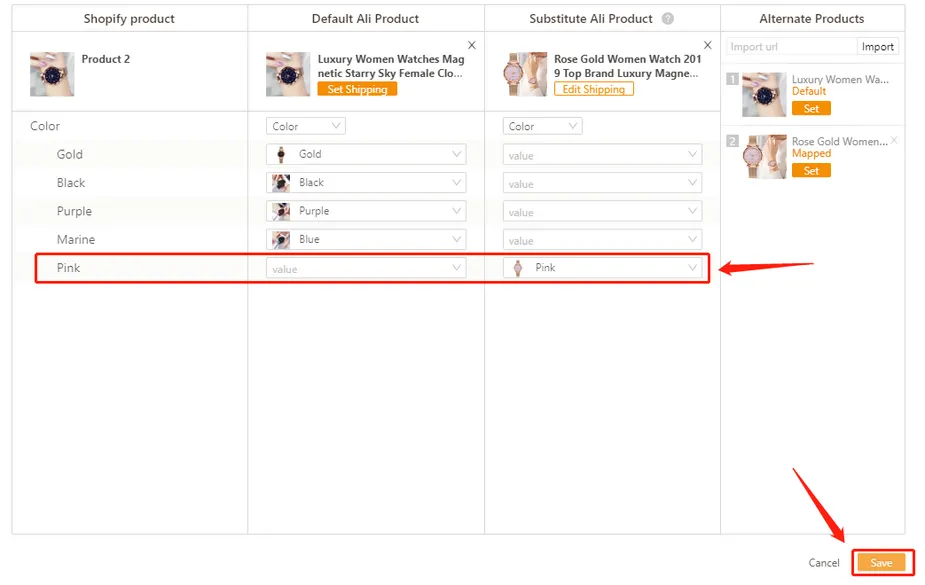Image resolution: width=925 pixels, height=585 pixels.
Task: Click the Rose Gold watch image in Substitute column
Action: [x=524, y=74]
